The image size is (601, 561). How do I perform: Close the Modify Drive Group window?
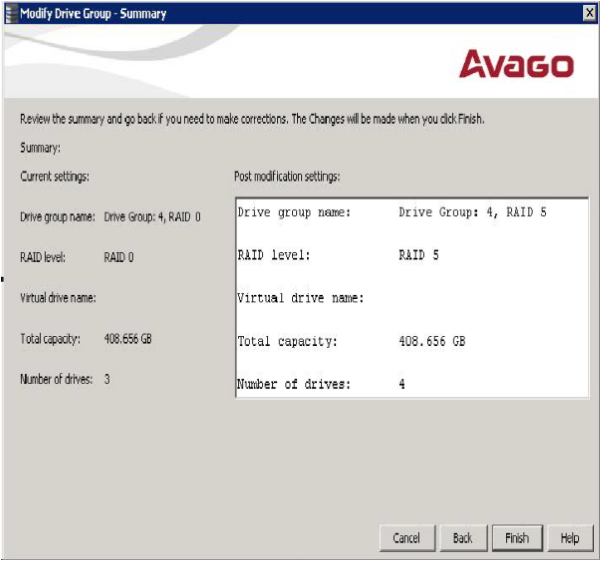[x=589, y=14]
